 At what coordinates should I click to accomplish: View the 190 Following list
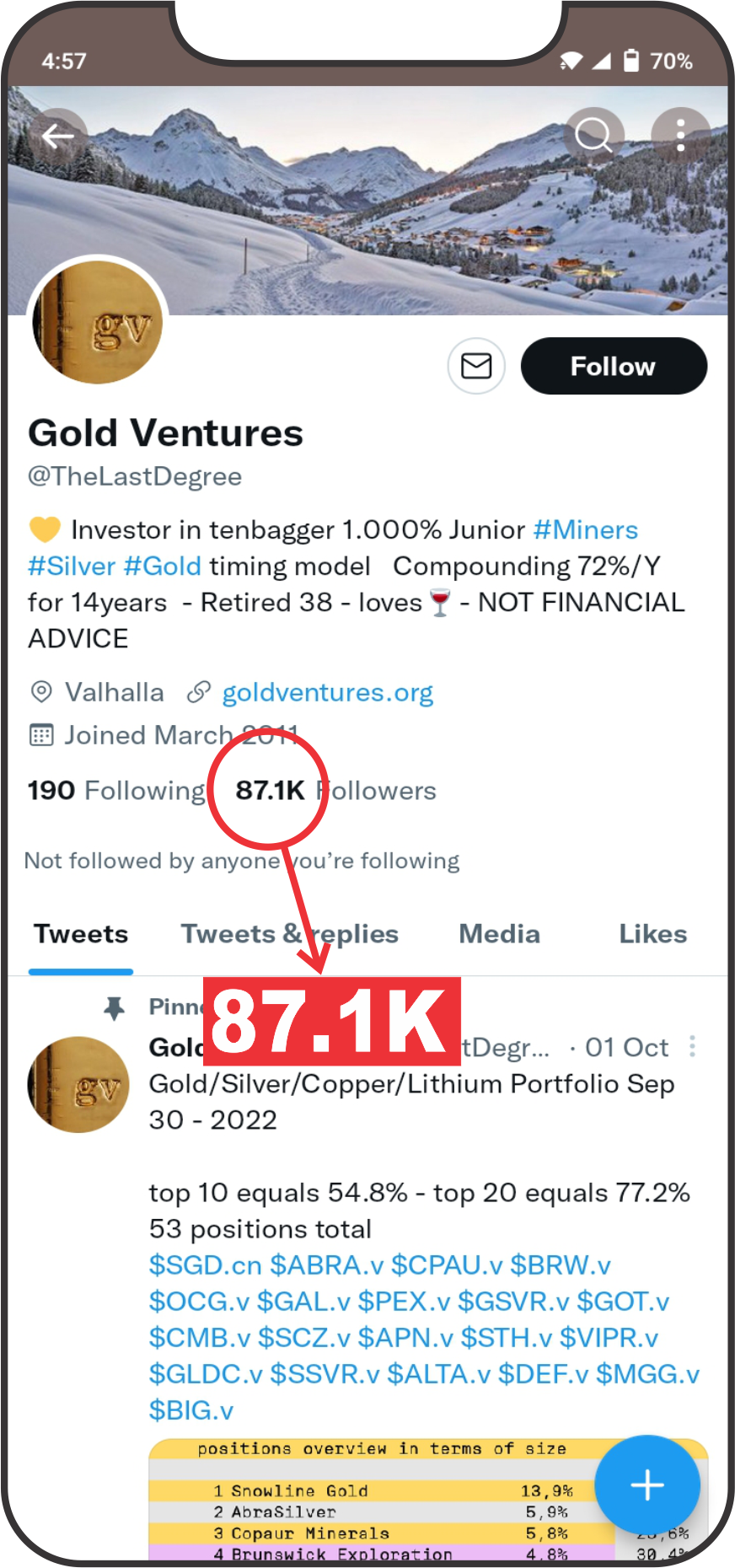click(116, 791)
